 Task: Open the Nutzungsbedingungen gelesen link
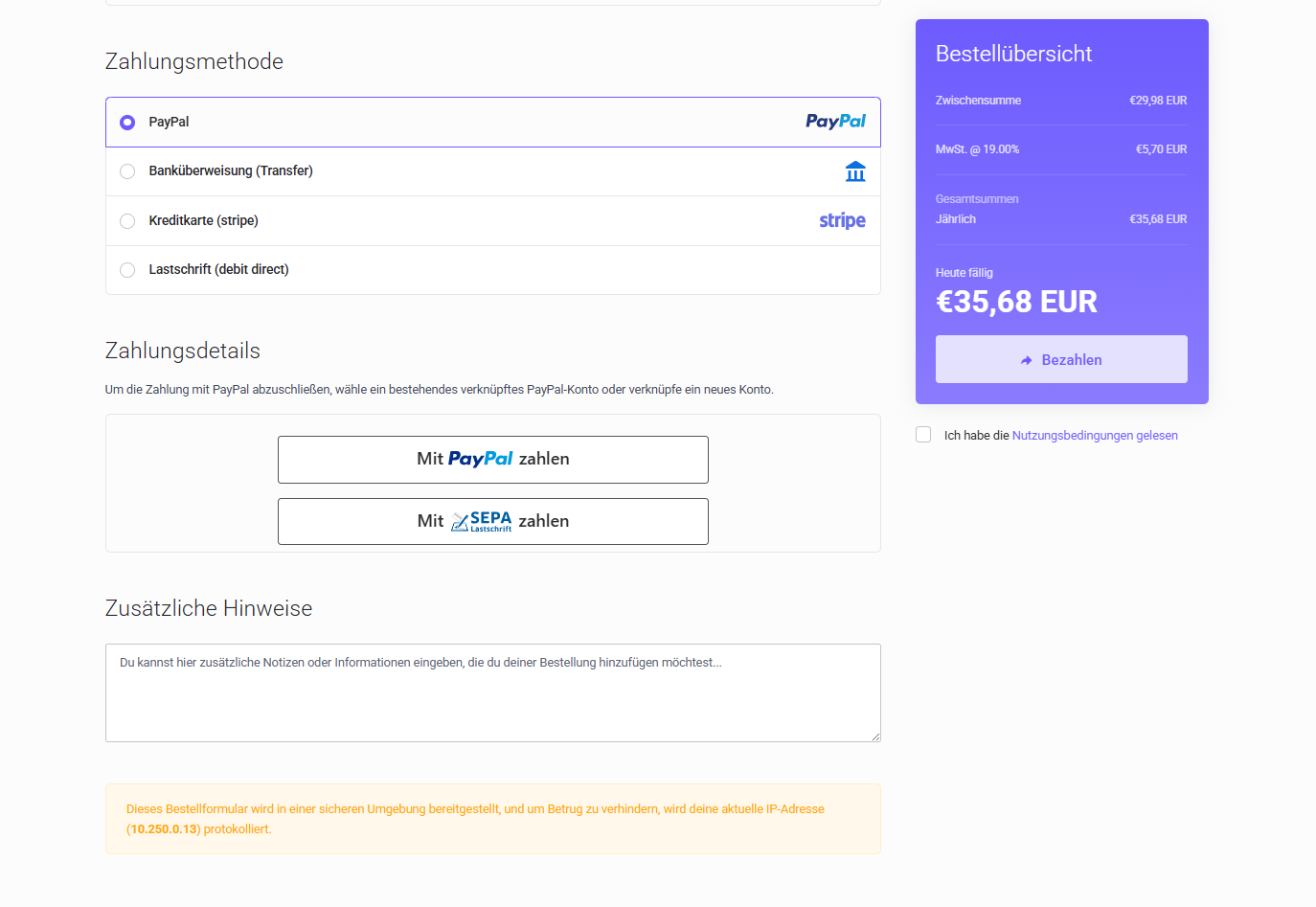tap(1095, 436)
